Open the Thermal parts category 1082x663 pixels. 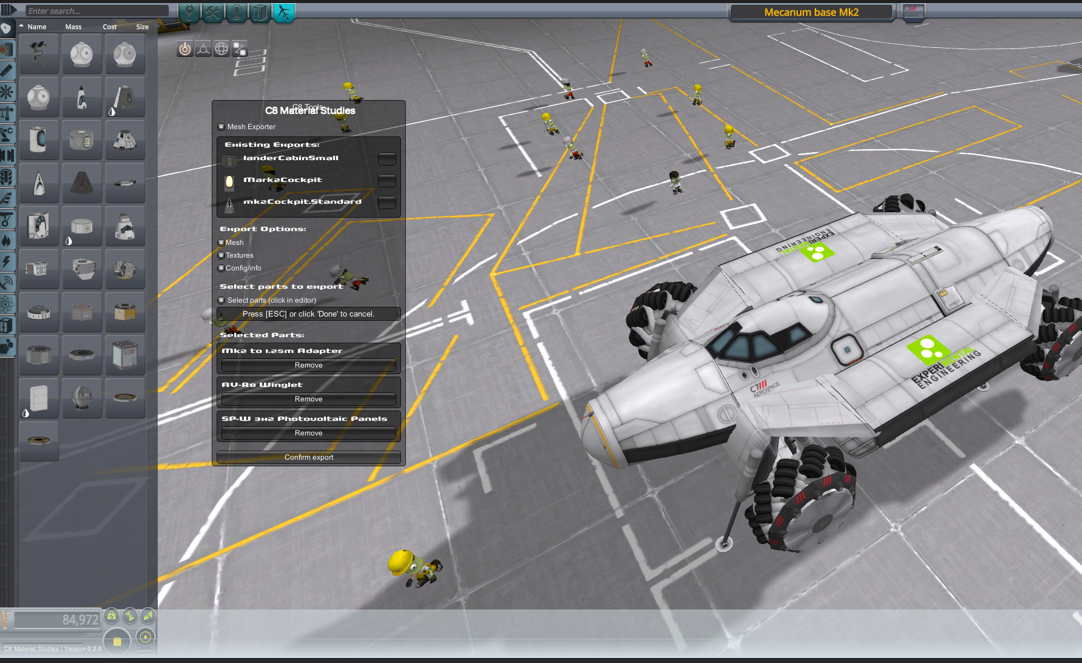coord(7,241)
